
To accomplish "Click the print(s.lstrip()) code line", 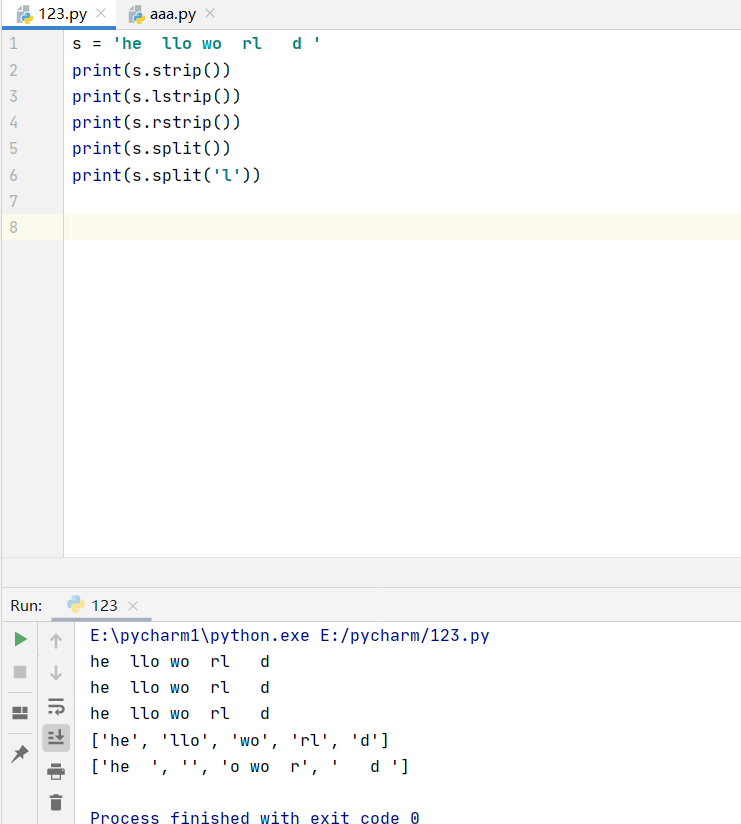I will pyautogui.click(x=156, y=96).
